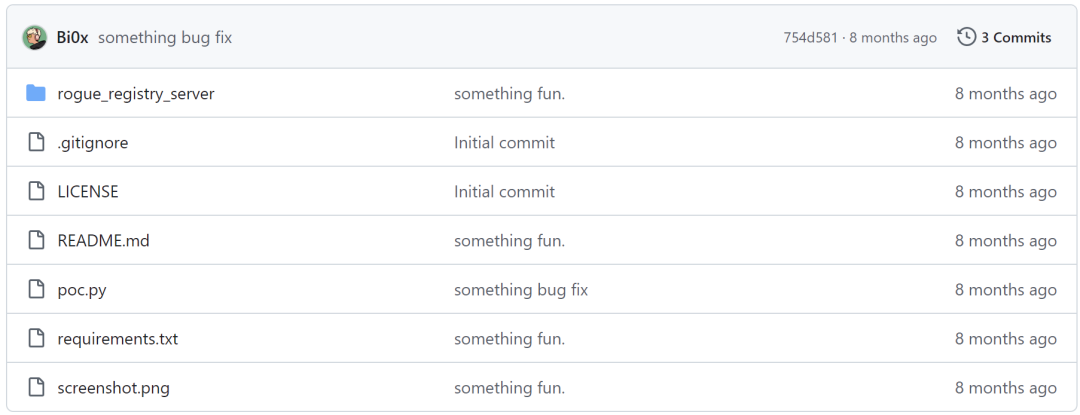1080x415 pixels.
Task: Open requirements.txt file name link
Action: pyautogui.click(x=118, y=339)
